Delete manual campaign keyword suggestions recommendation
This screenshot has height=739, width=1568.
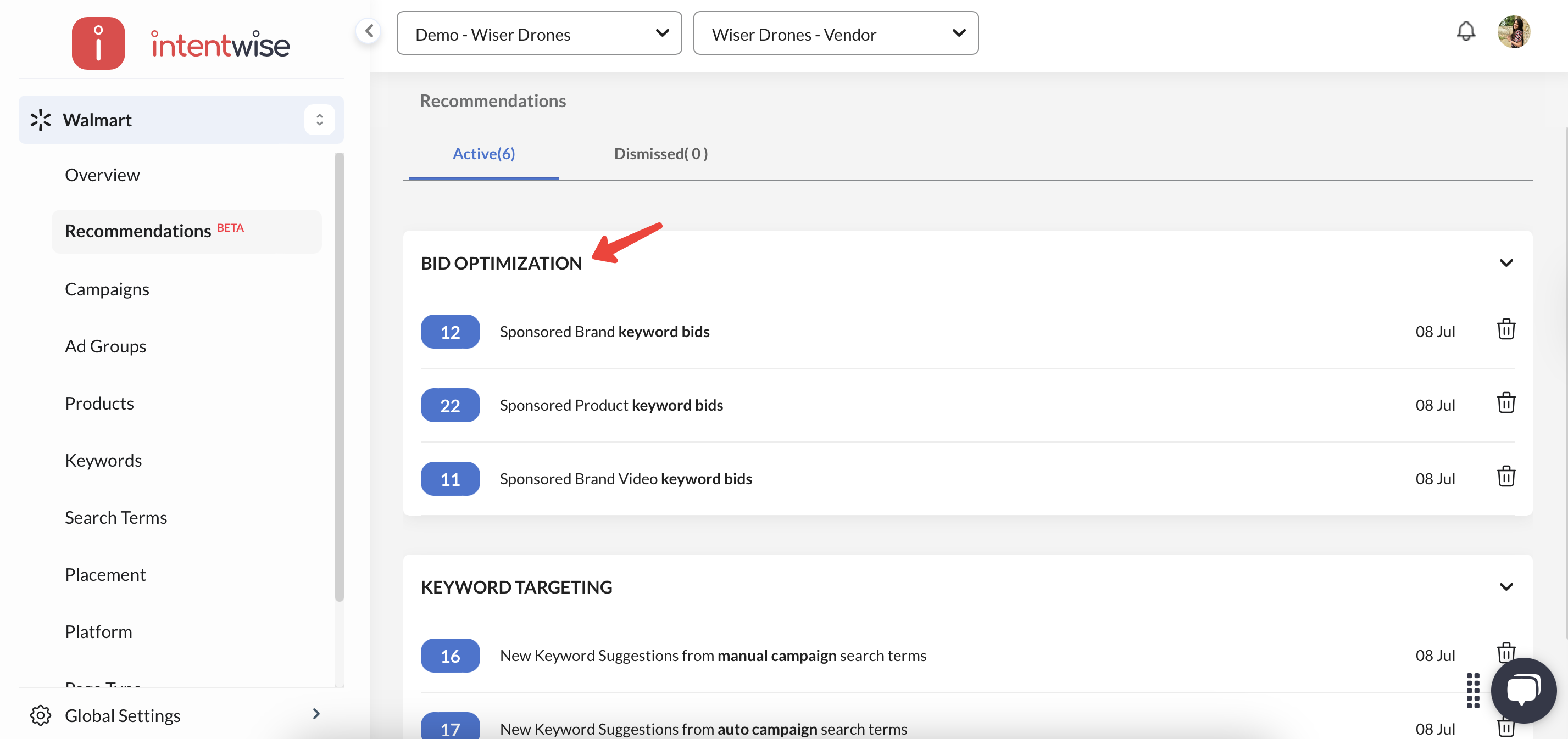(1505, 652)
